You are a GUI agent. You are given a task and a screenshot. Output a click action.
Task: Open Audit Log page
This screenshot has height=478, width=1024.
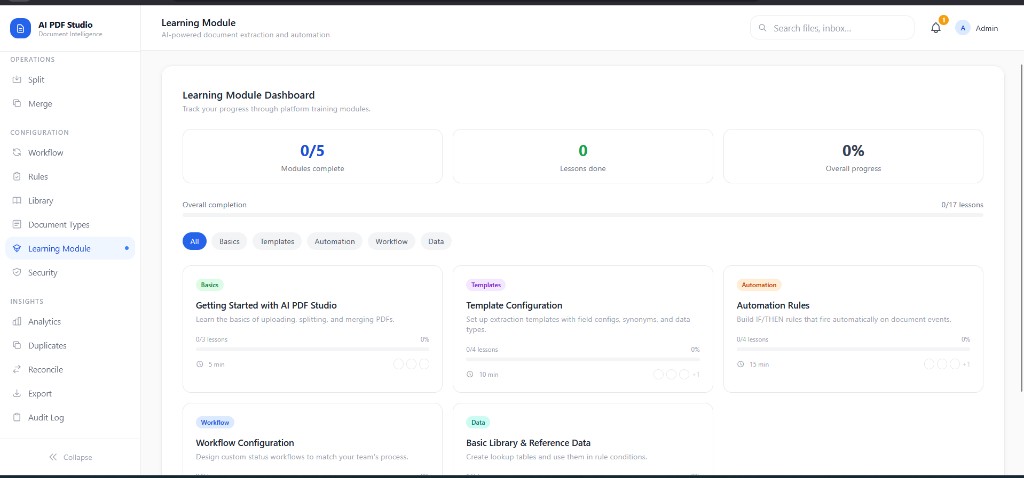(71, 417)
